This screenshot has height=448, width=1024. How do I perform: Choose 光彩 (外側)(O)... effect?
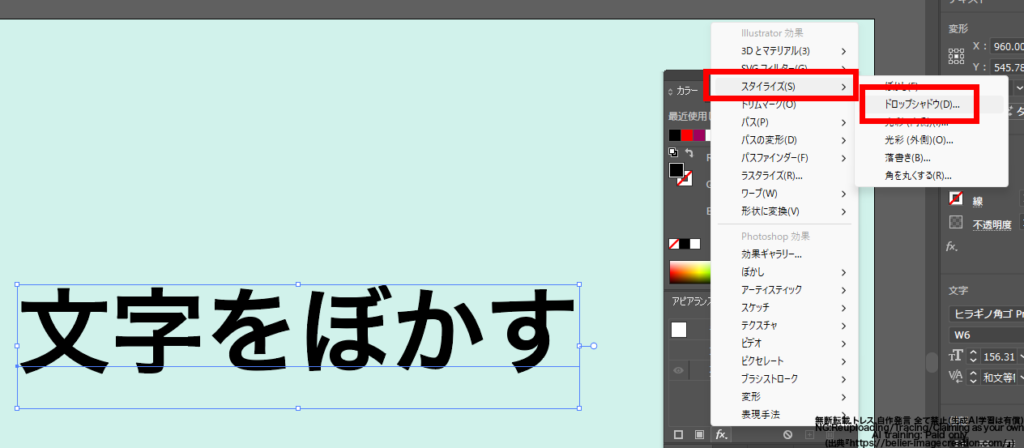(x=929, y=140)
